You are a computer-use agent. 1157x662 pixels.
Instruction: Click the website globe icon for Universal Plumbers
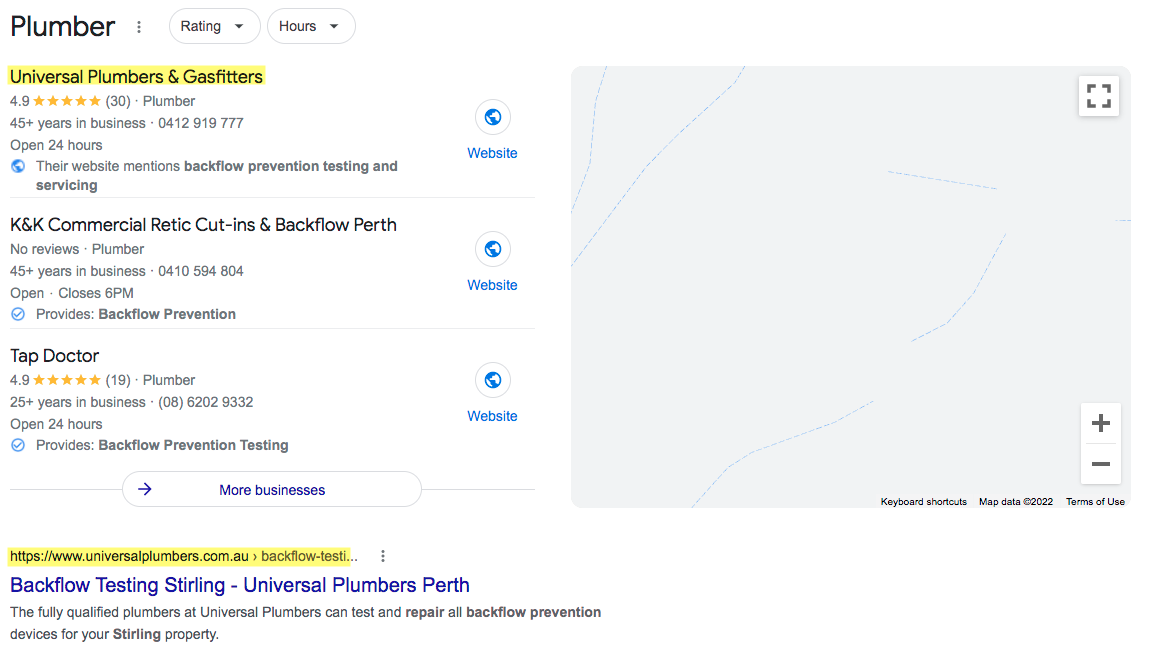click(493, 117)
